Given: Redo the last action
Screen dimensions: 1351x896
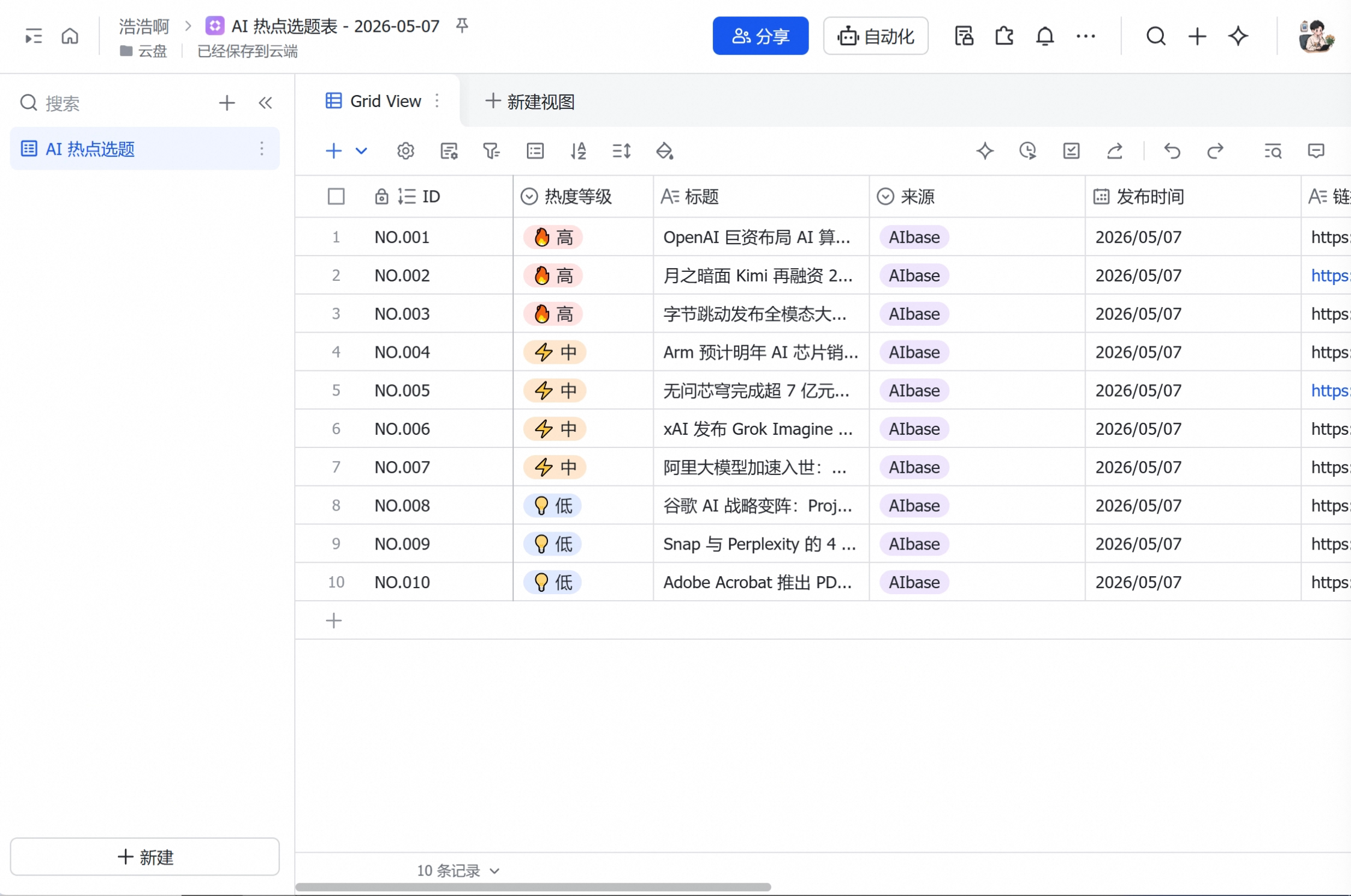Looking at the screenshot, I should tap(1215, 151).
